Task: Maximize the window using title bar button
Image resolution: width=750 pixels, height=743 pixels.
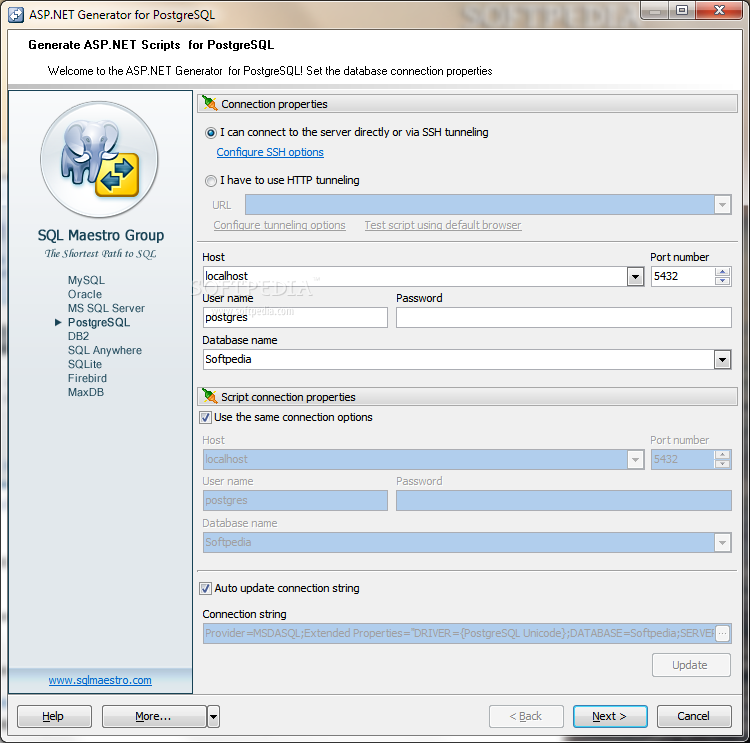Action: pyautogui.click(x=682, y=10)
